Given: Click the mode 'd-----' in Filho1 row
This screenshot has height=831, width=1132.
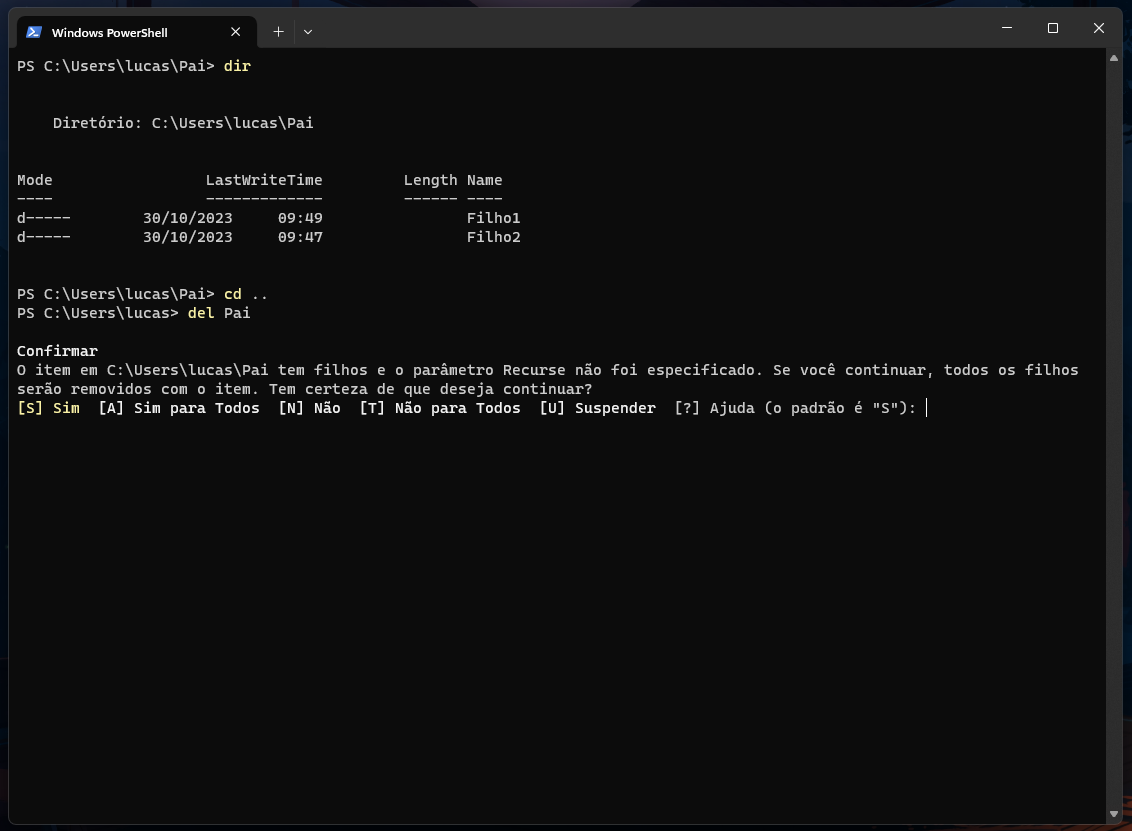Looking at the screenshot, I should (x=44, y=218).
